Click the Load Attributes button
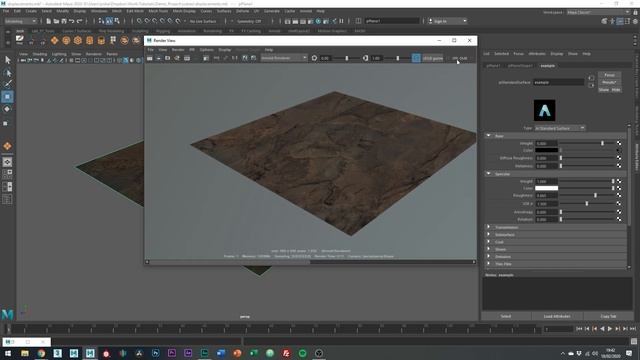 pyautogui.click(x=557, y=316)
